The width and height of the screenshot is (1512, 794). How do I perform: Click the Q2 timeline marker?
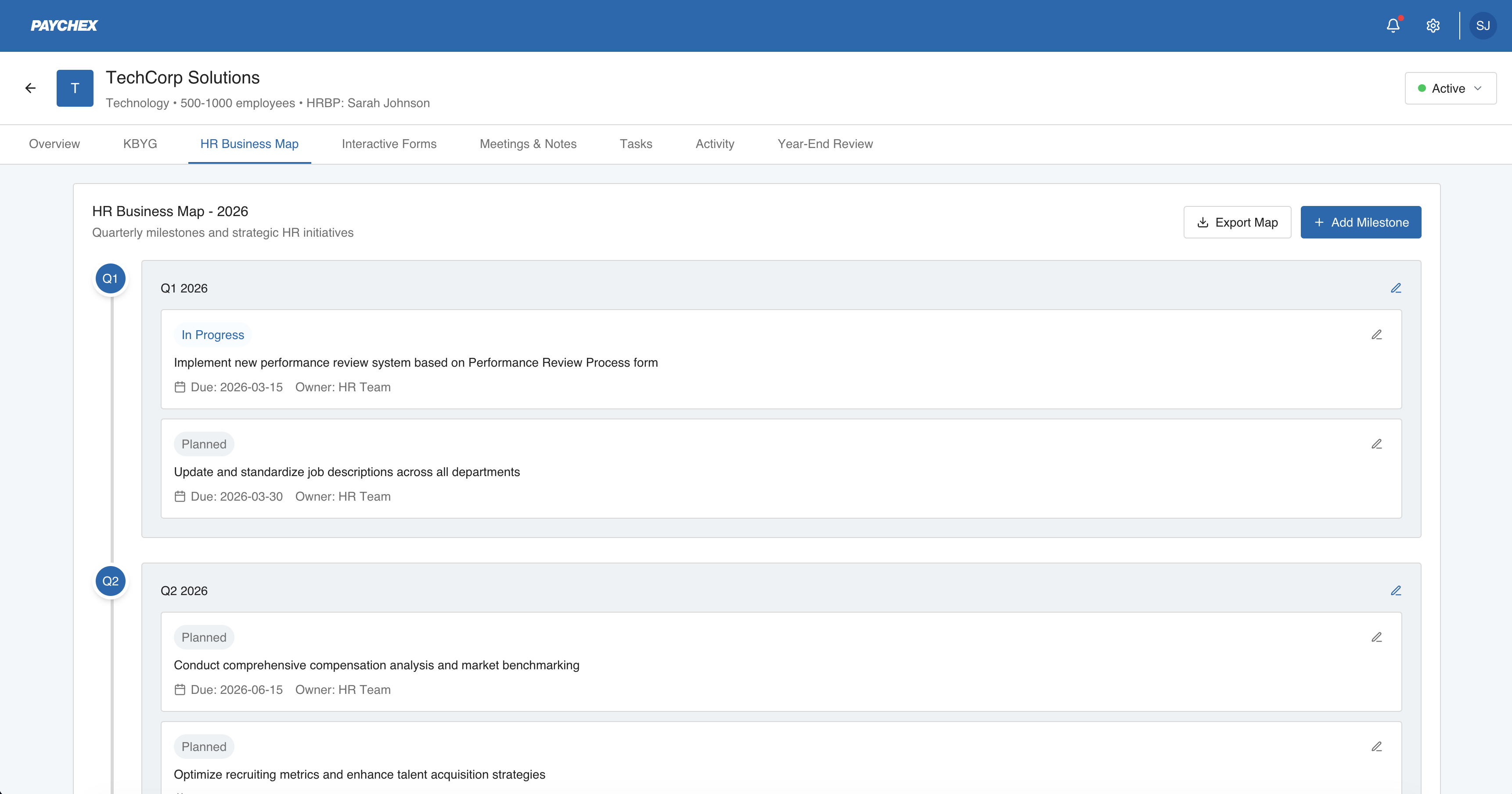click(x=110, y=581)
